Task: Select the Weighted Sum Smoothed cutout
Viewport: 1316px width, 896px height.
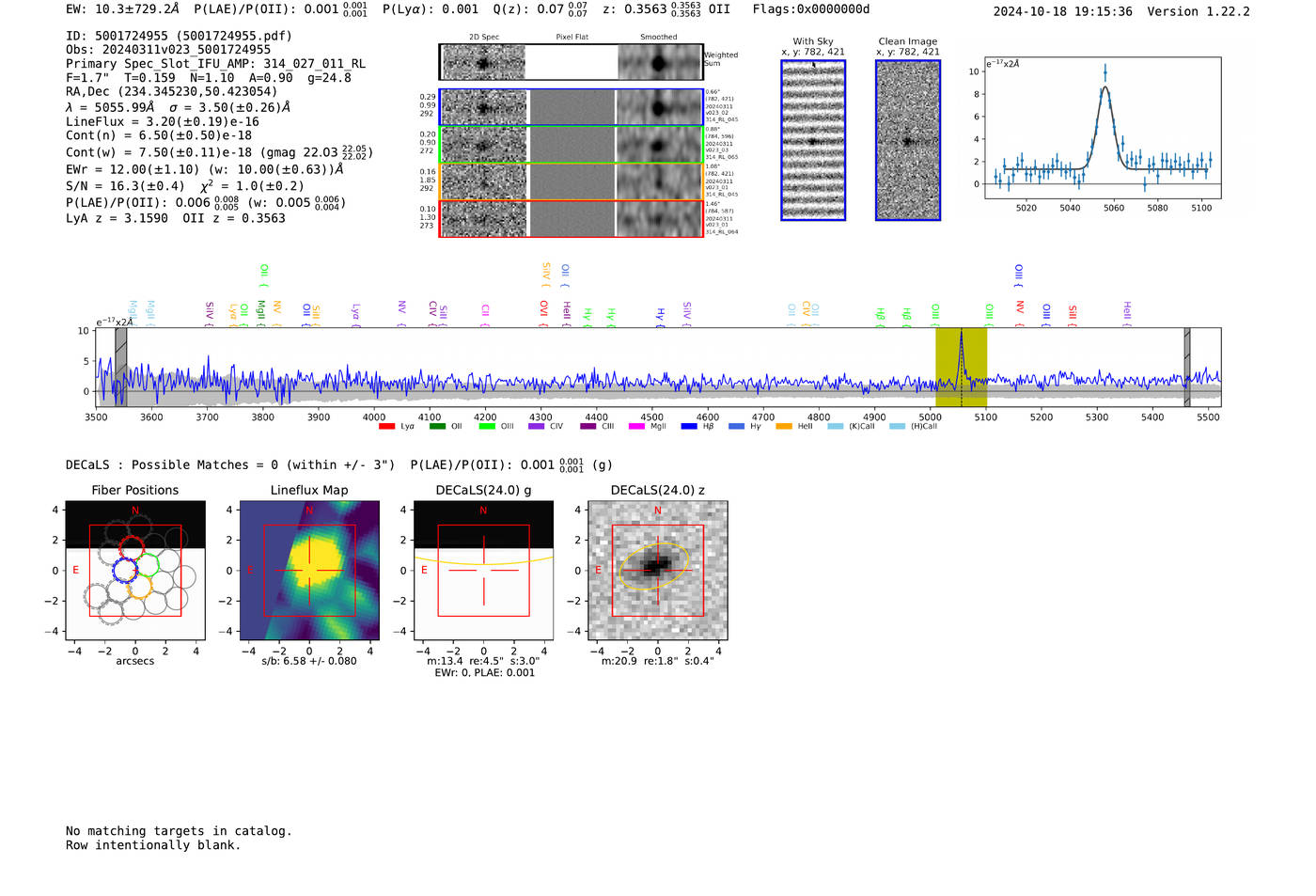Action: [x=660, y=63]
